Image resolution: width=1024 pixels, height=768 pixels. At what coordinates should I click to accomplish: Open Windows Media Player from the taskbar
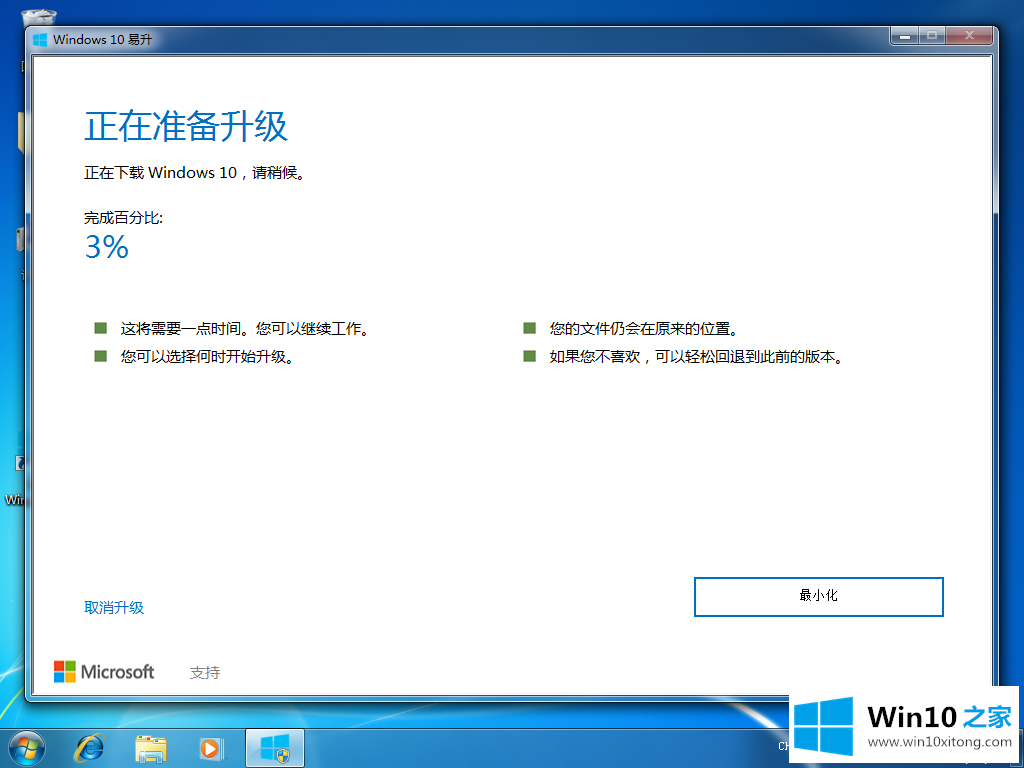pyautogui.click(x=211, y=748)
